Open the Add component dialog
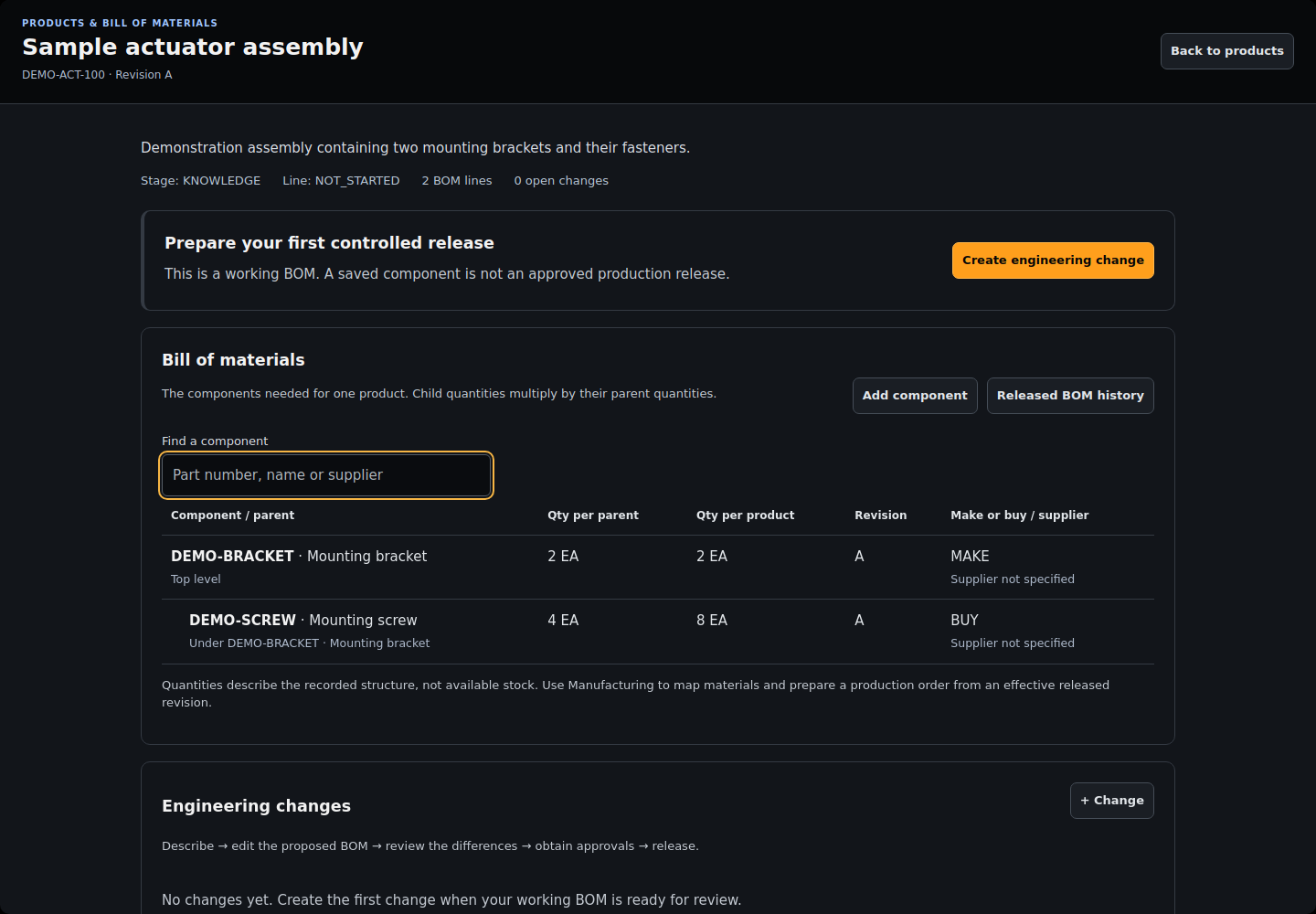Image resolution: width=1316 pixels, height=914 pixels. (x=915, y=396)
